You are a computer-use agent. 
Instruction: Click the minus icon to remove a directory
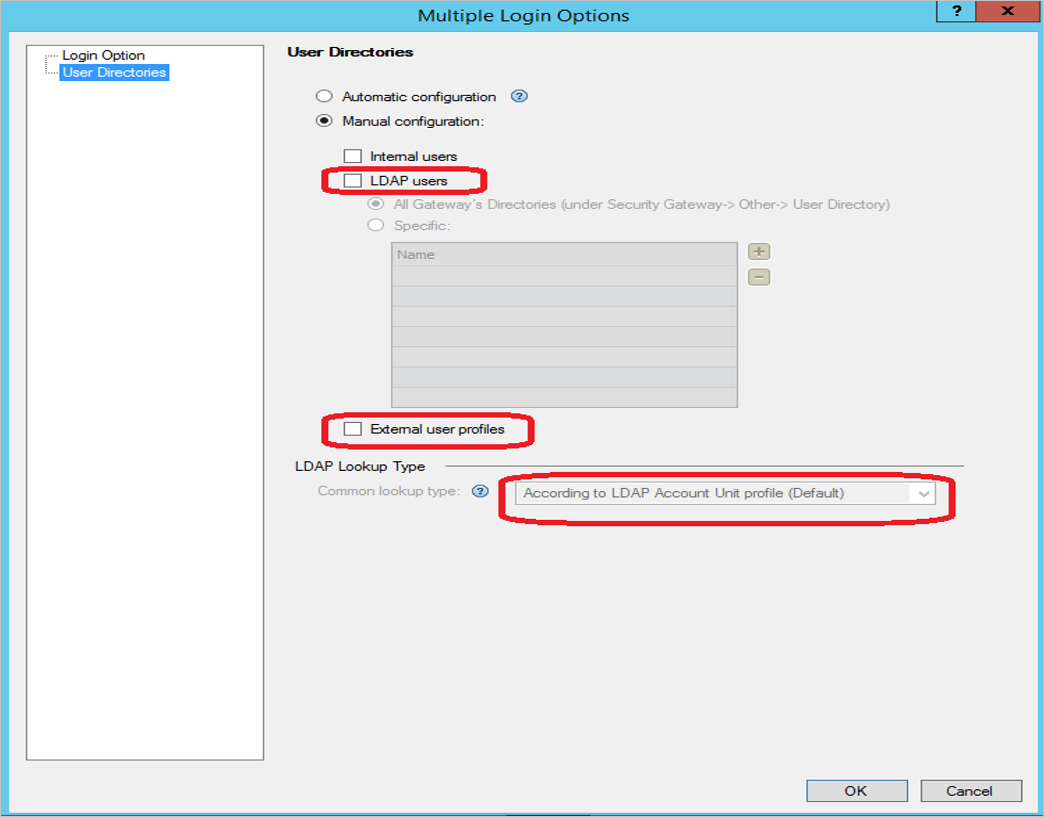point(757,277)
